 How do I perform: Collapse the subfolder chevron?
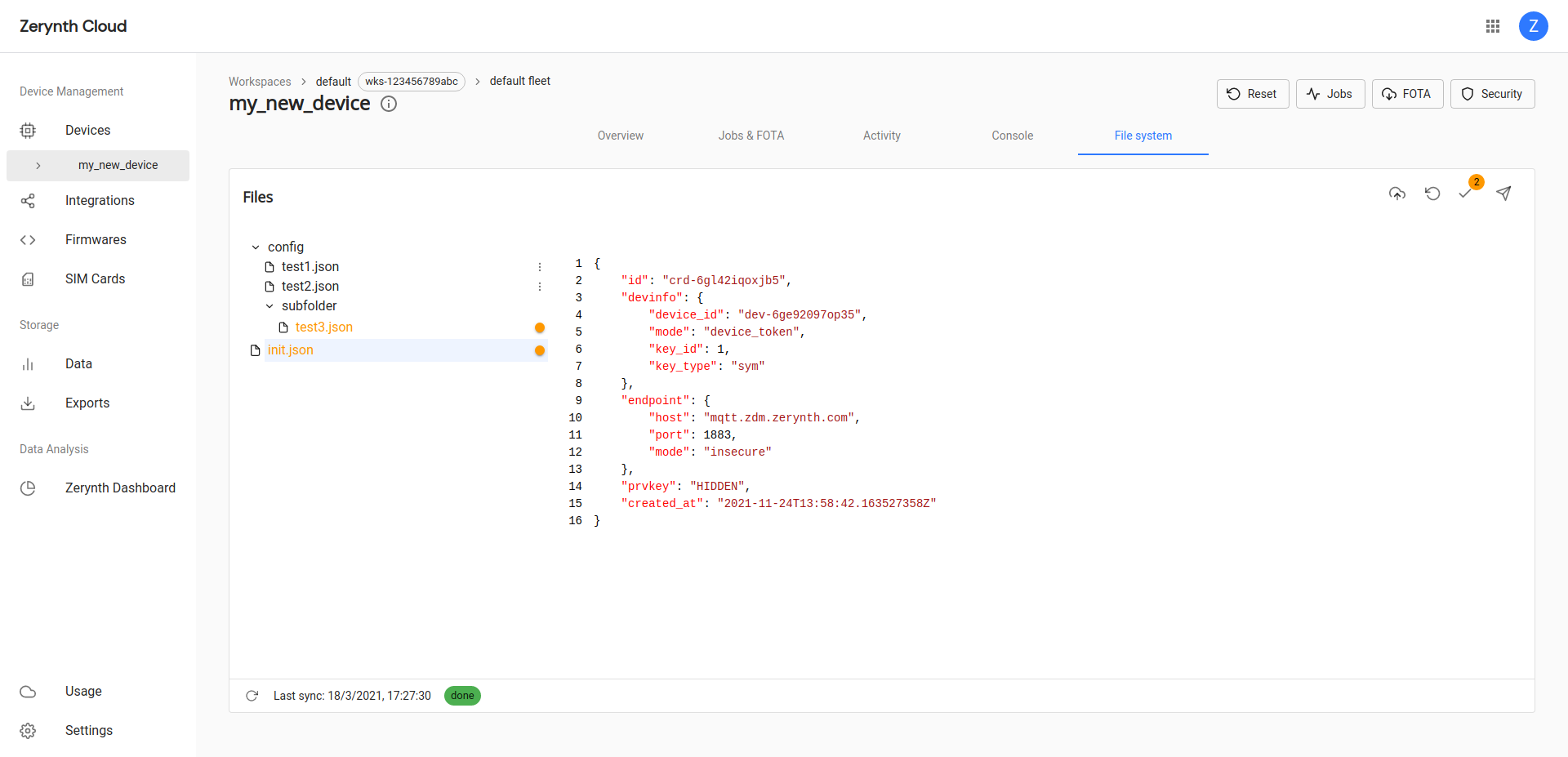[269, 306]
